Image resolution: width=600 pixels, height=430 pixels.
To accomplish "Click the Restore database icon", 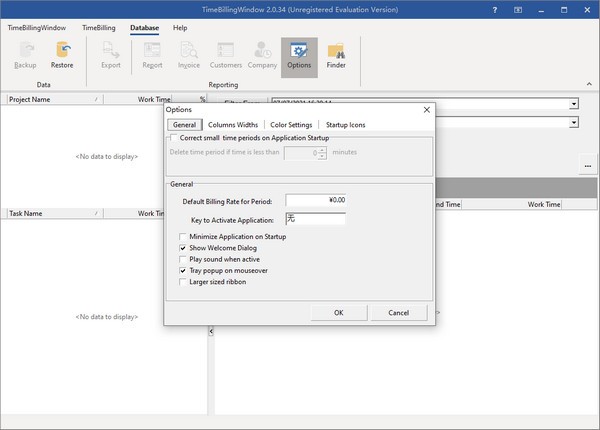I will 62,54.
